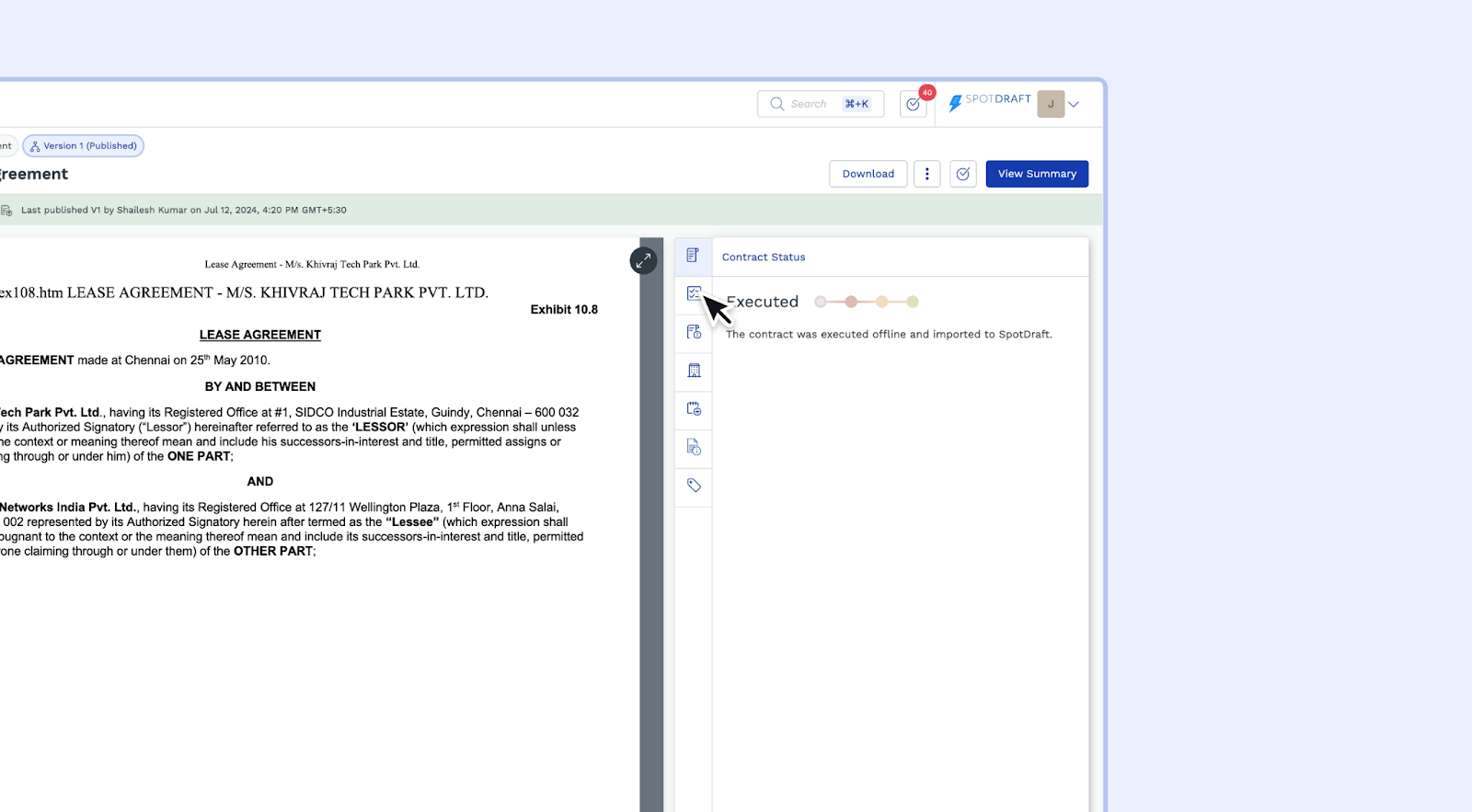Click the View Summary button
1472x812 pixels.
click(1037, 174)
